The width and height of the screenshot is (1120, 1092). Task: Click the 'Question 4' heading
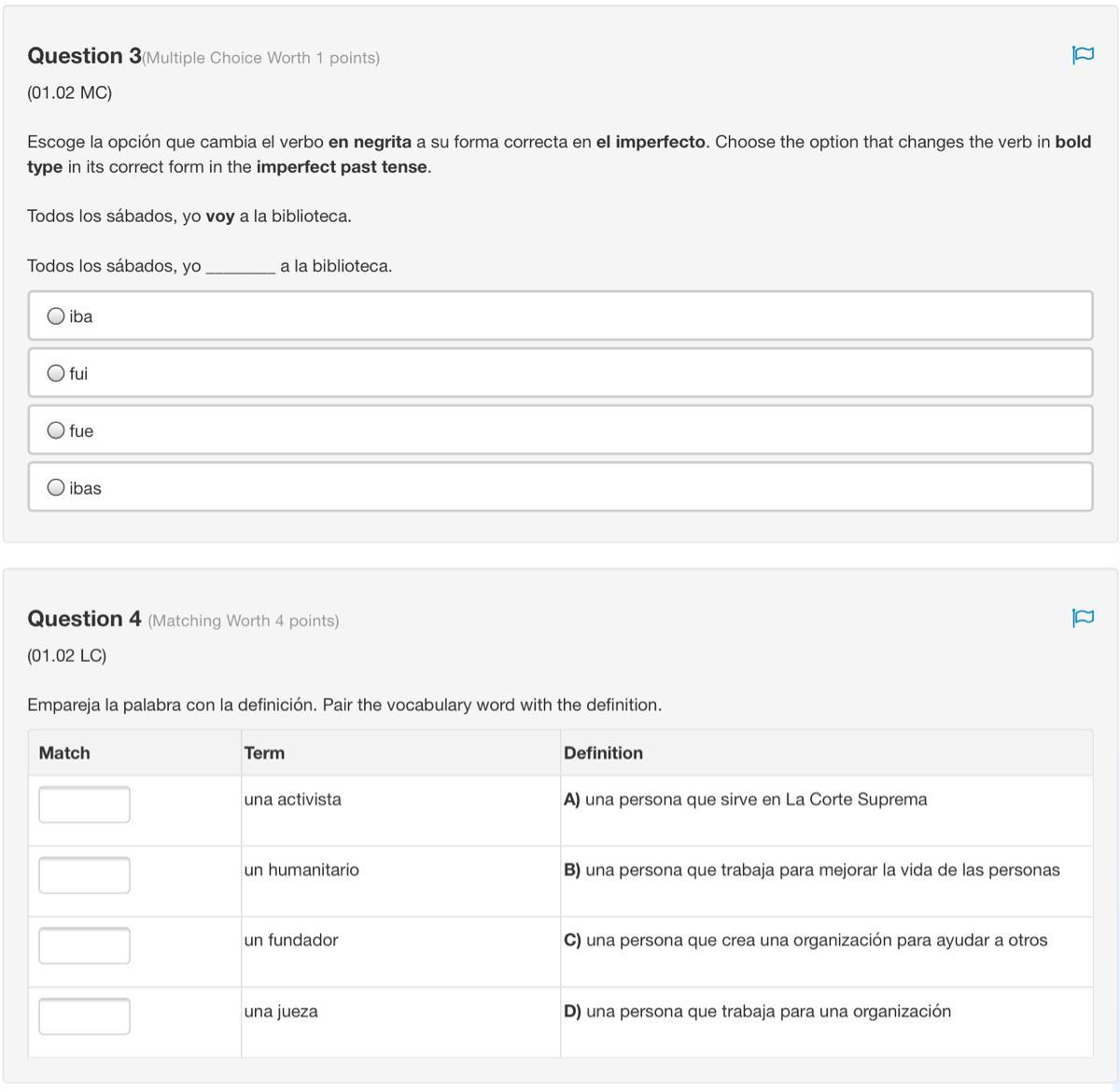tap(84, 619)
